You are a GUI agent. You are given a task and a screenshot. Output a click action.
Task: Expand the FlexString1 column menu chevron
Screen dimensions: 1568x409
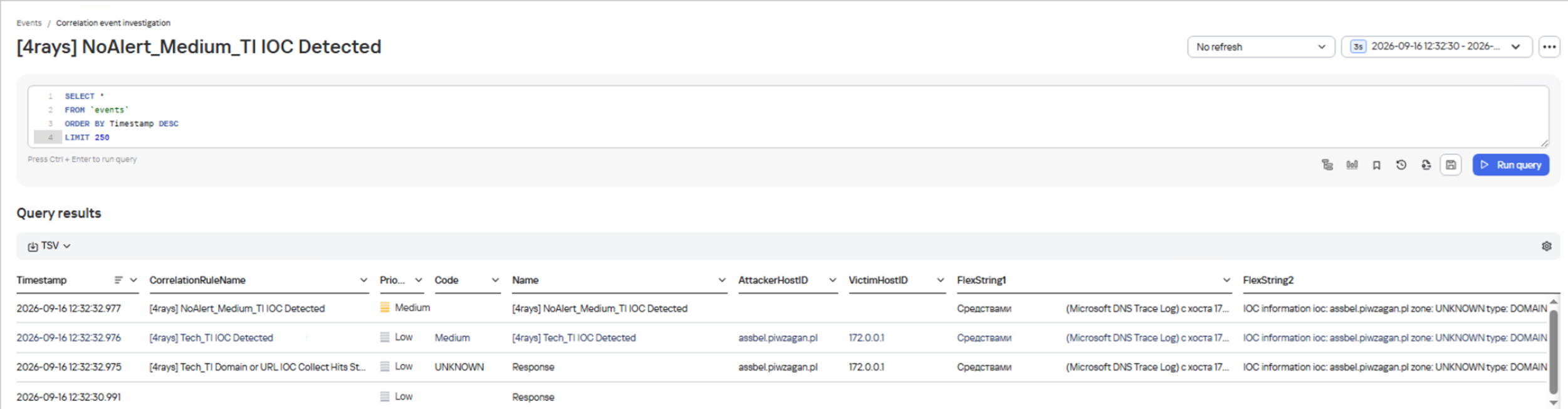pos(1226,280)
